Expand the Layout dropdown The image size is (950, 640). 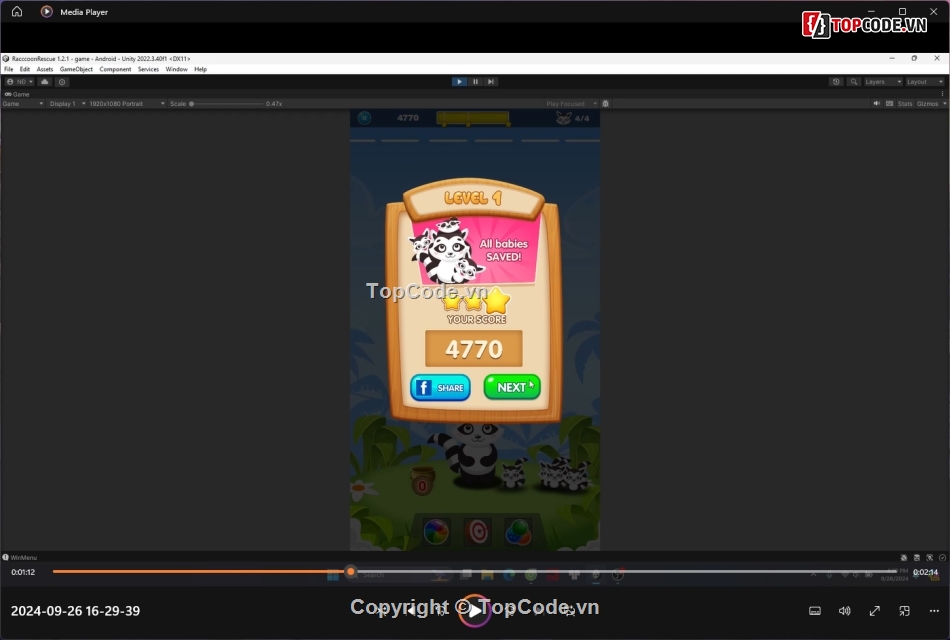coord(925,82)
